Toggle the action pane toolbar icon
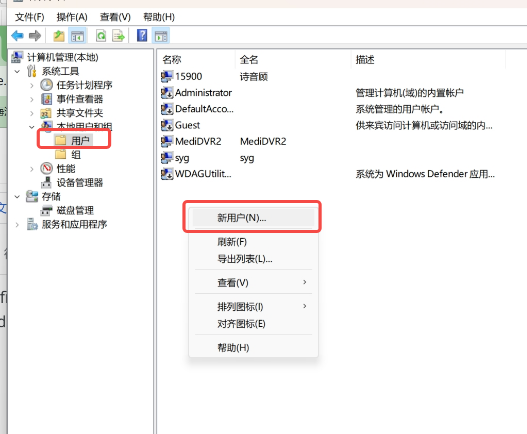This screenshot has height=434, width=527. click(x=161, y=36)
